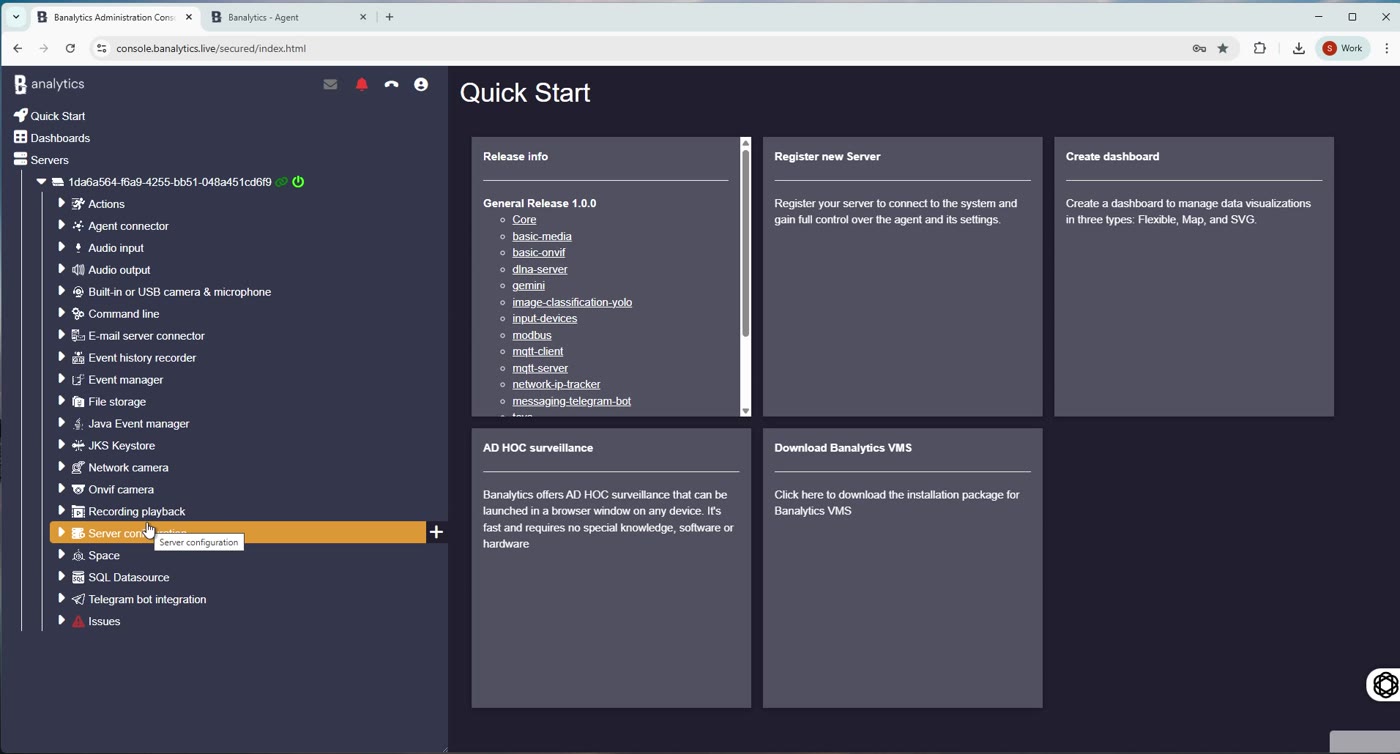
Task: Expand the Actions tree node
Action: coord(61,203)
